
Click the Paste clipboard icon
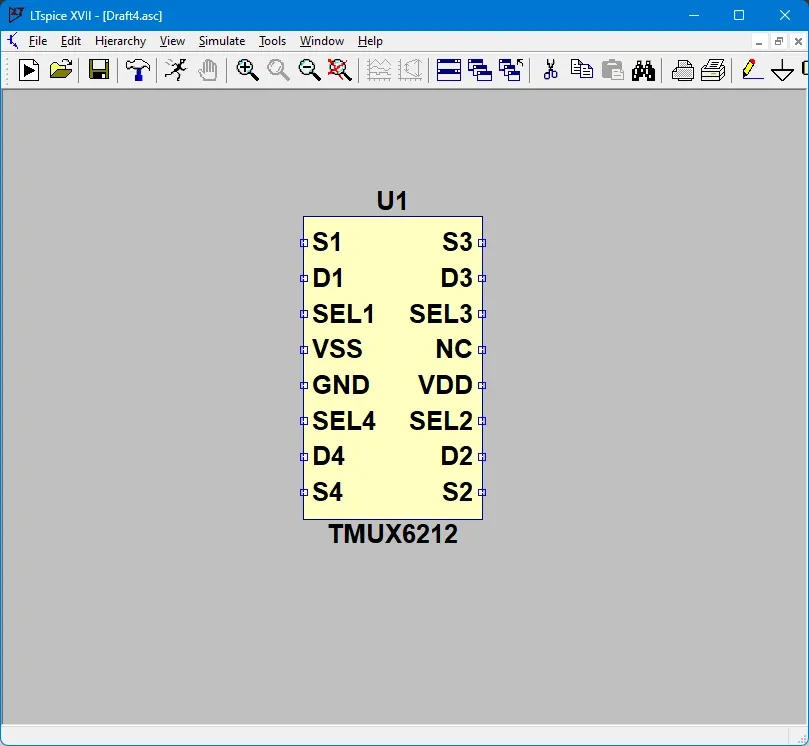[x=612, y=70]
